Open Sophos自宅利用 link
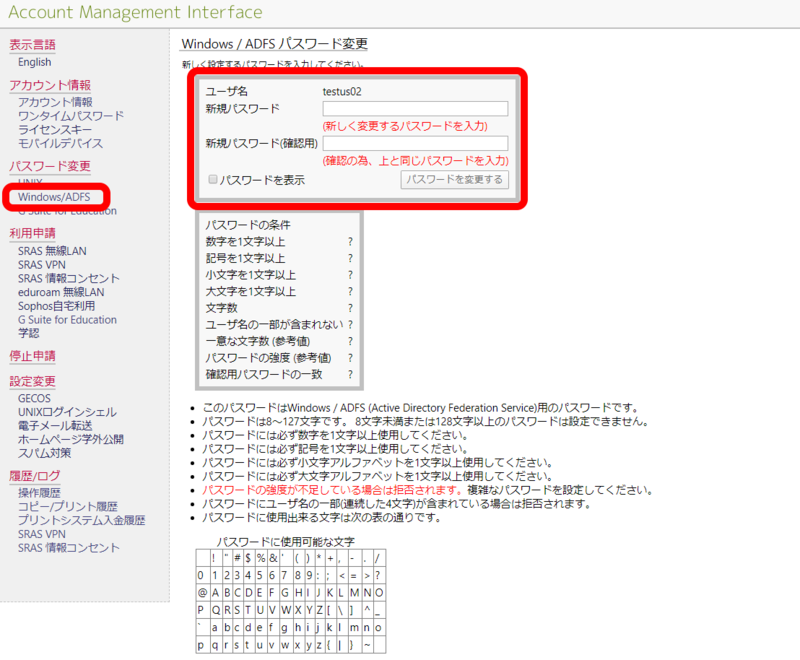The height and width of the screenshot is (660, 800). click(56, 306)
